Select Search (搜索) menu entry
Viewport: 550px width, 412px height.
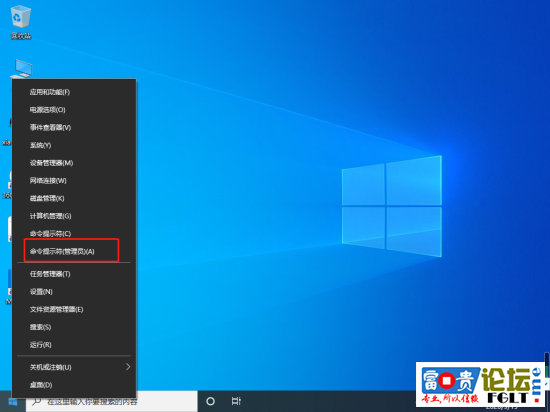point(74,327)
